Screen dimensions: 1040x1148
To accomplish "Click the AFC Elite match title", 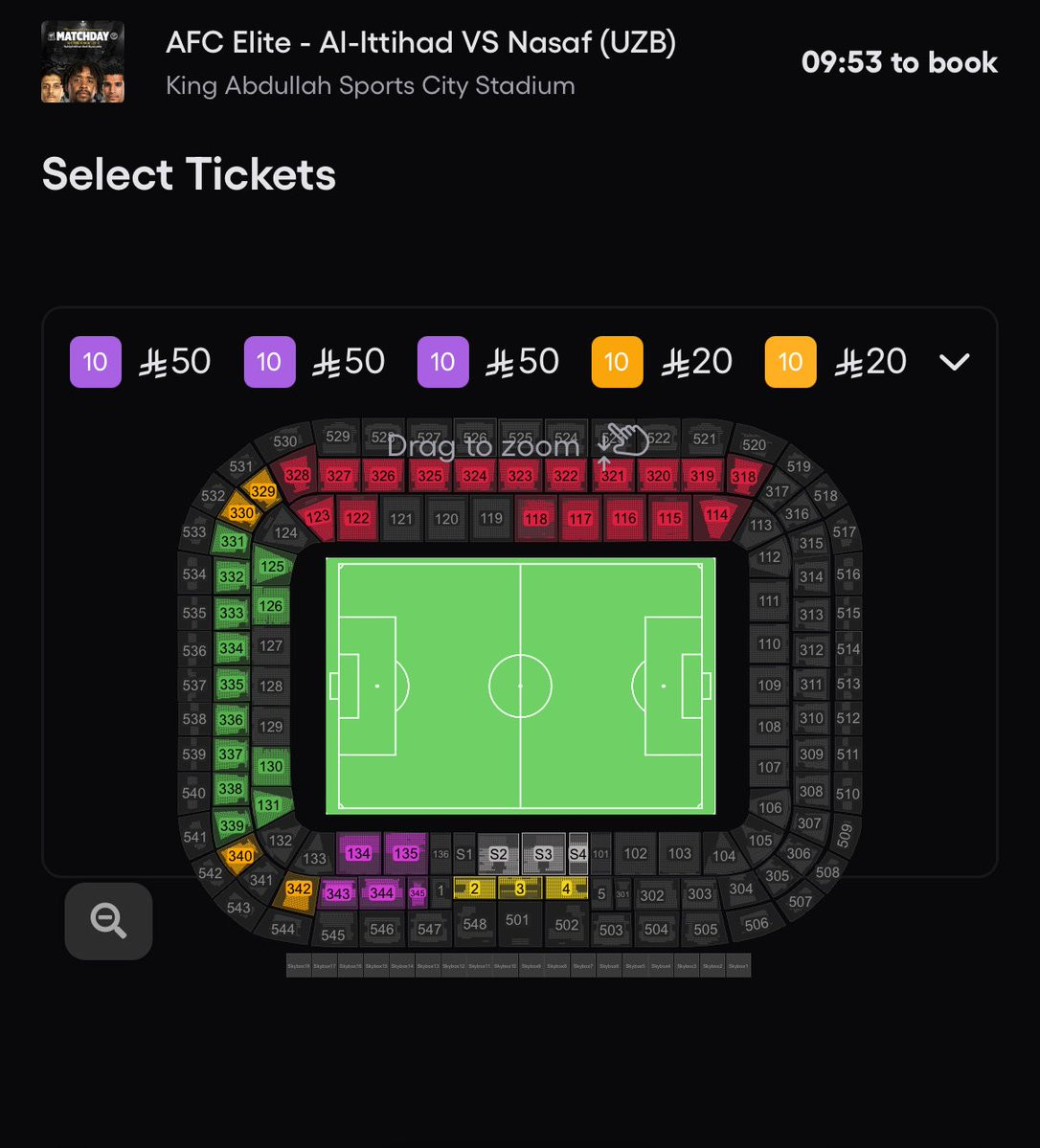I will pyautogui.click(x=420, y=43).
